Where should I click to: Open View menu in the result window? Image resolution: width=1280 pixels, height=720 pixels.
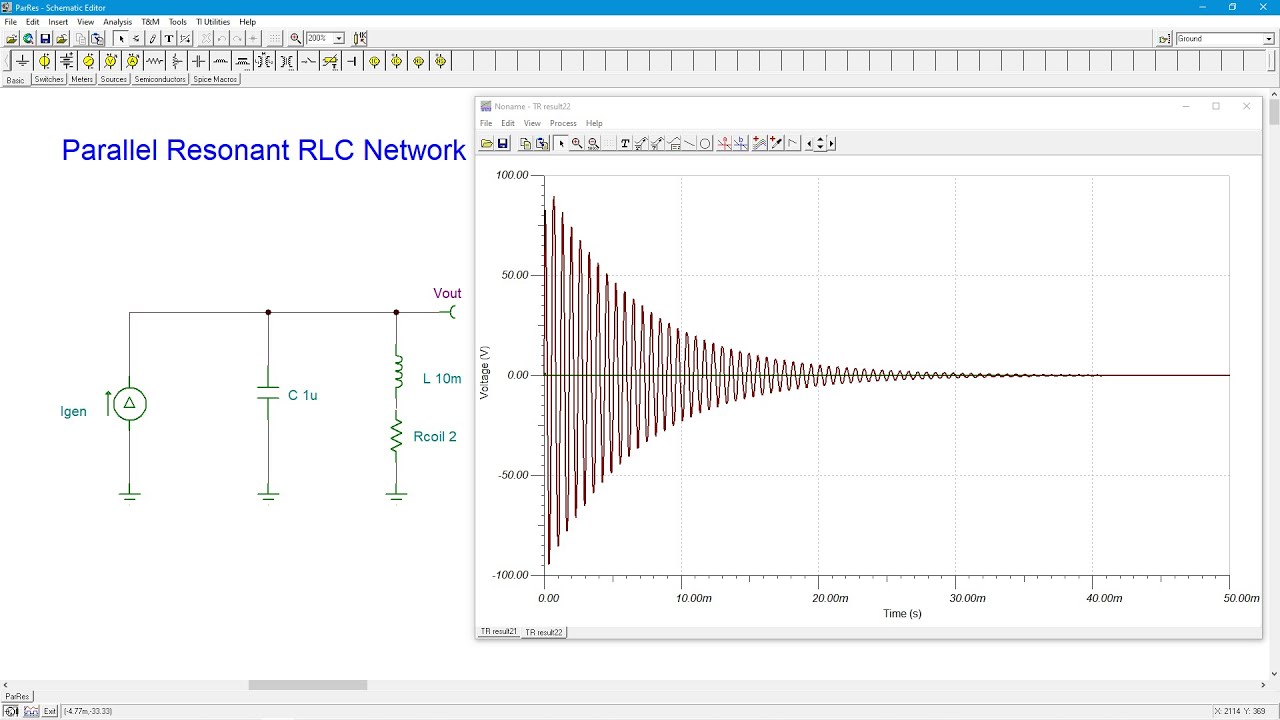(x=532, y=123)
